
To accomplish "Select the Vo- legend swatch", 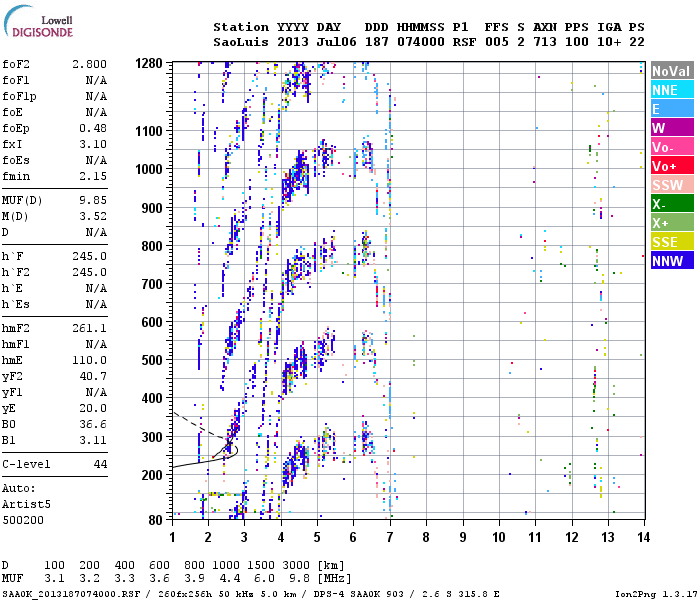I will point(672,147).
